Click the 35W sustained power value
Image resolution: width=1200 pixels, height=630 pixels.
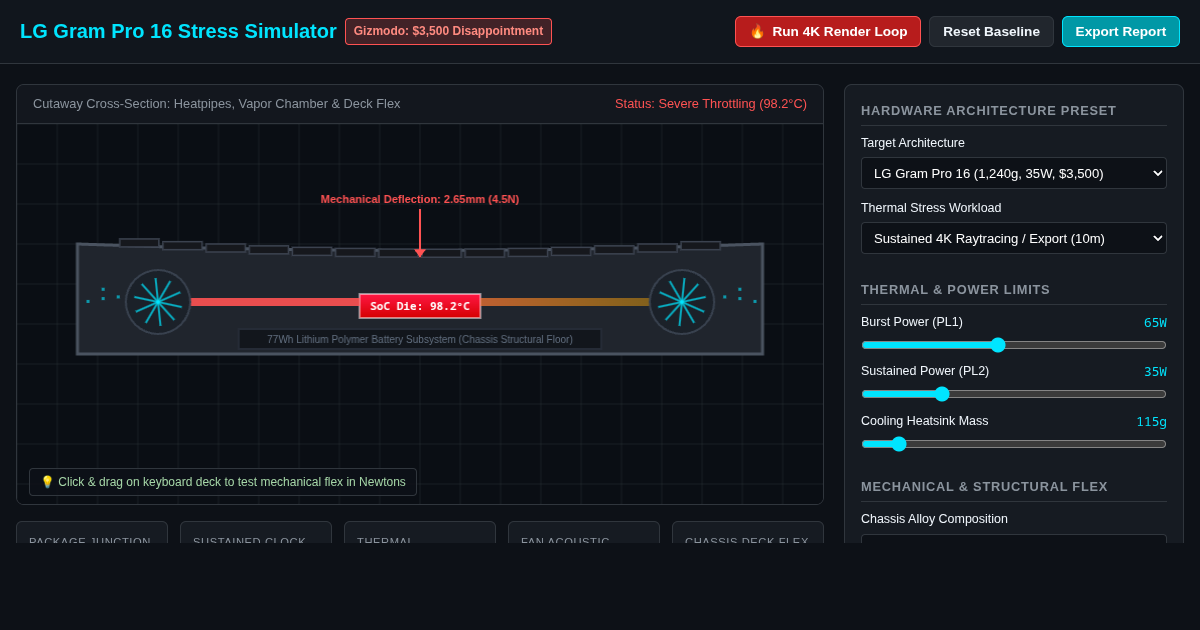coord(1155,372)
